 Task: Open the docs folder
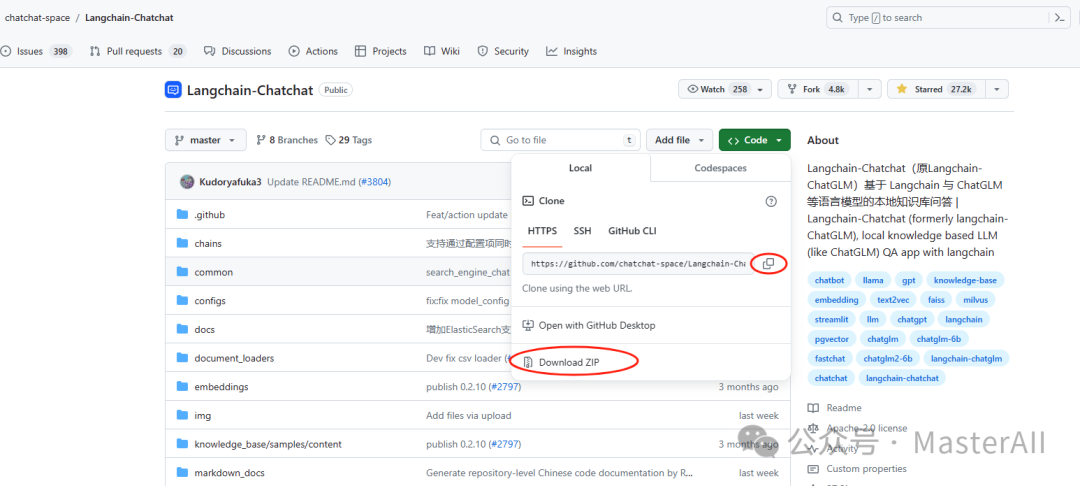(205, 330)
